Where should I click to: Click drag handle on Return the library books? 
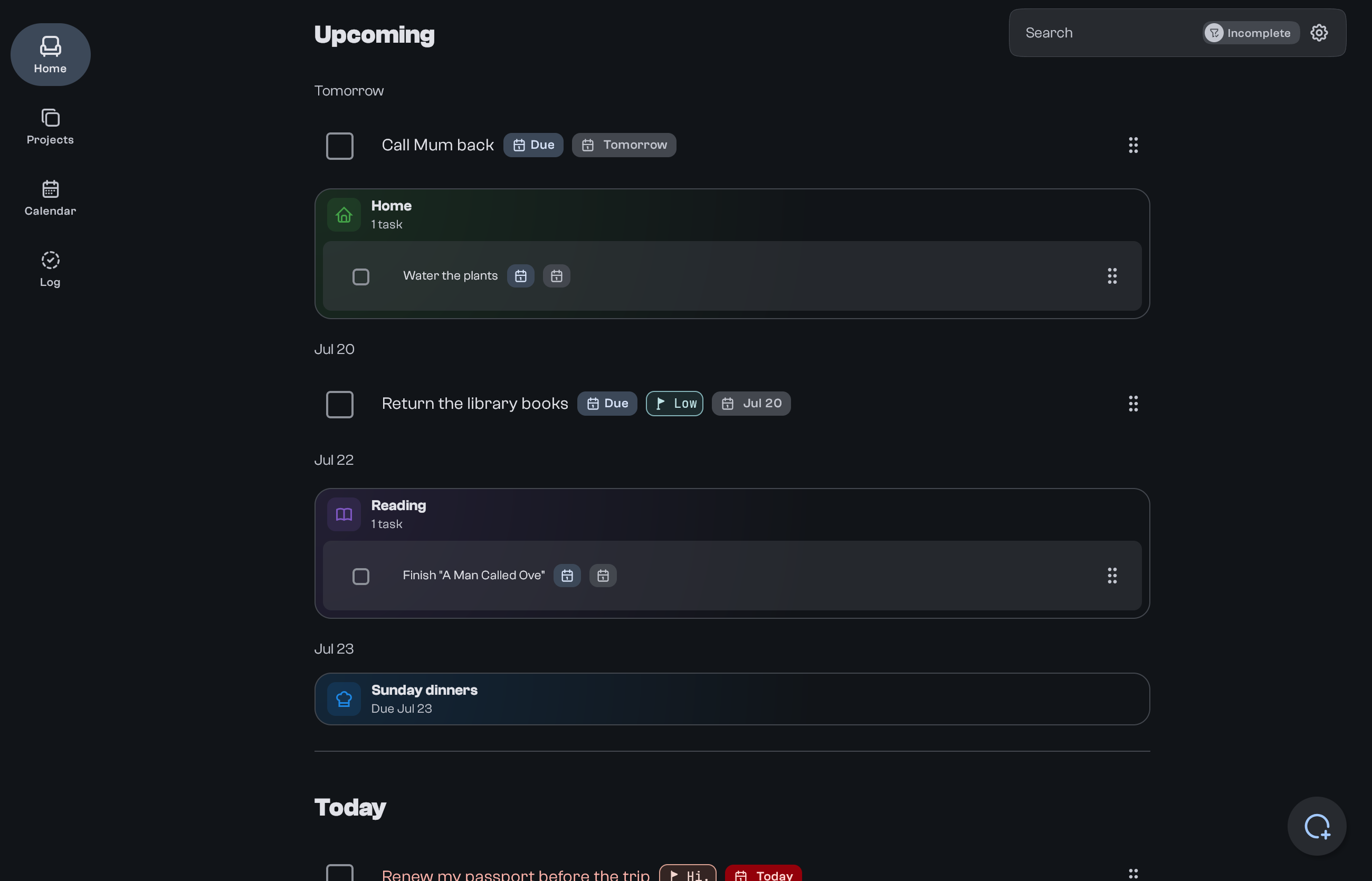point(1133,404)
